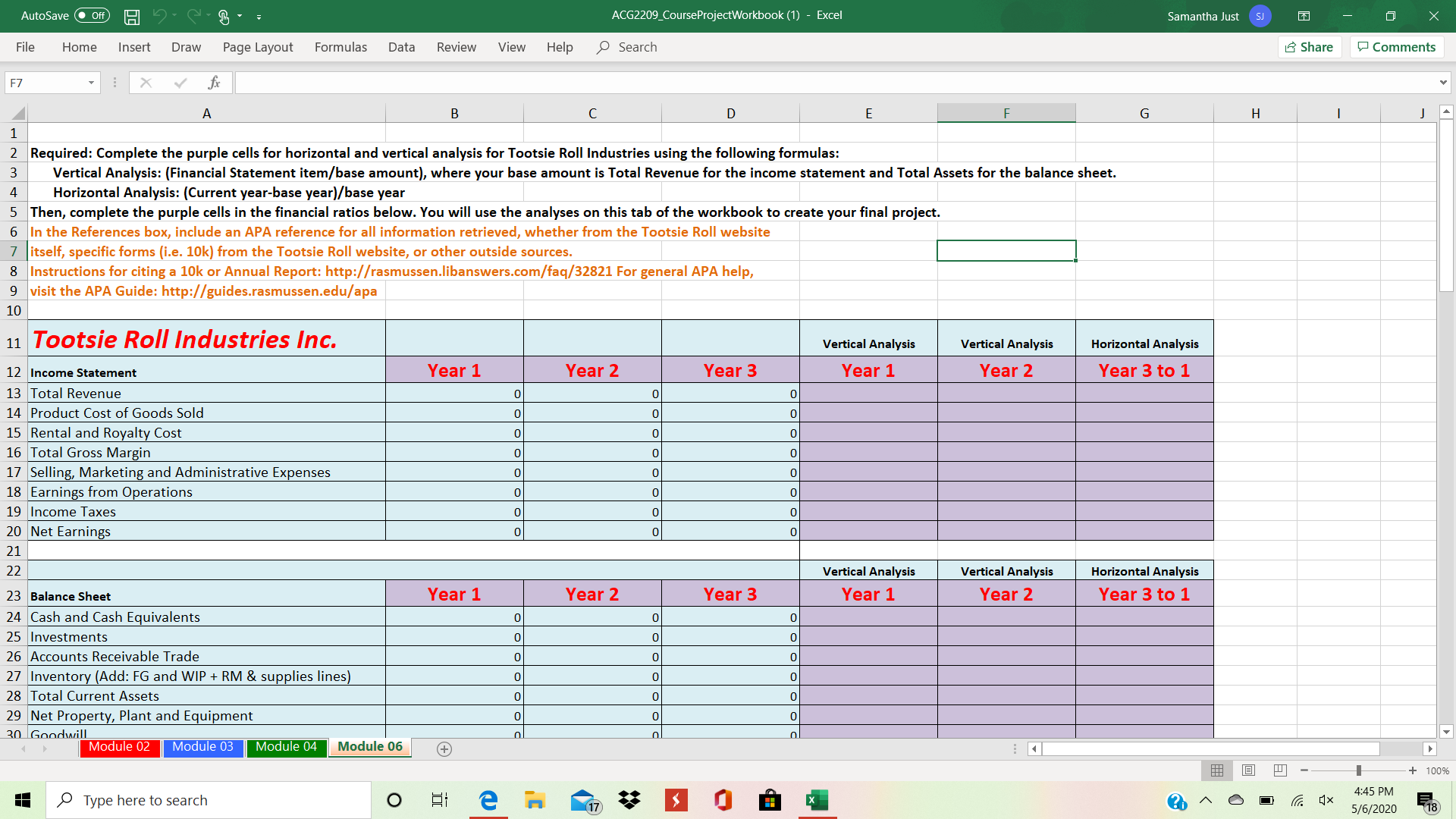Click the formula bar input field

click(834, 83)
